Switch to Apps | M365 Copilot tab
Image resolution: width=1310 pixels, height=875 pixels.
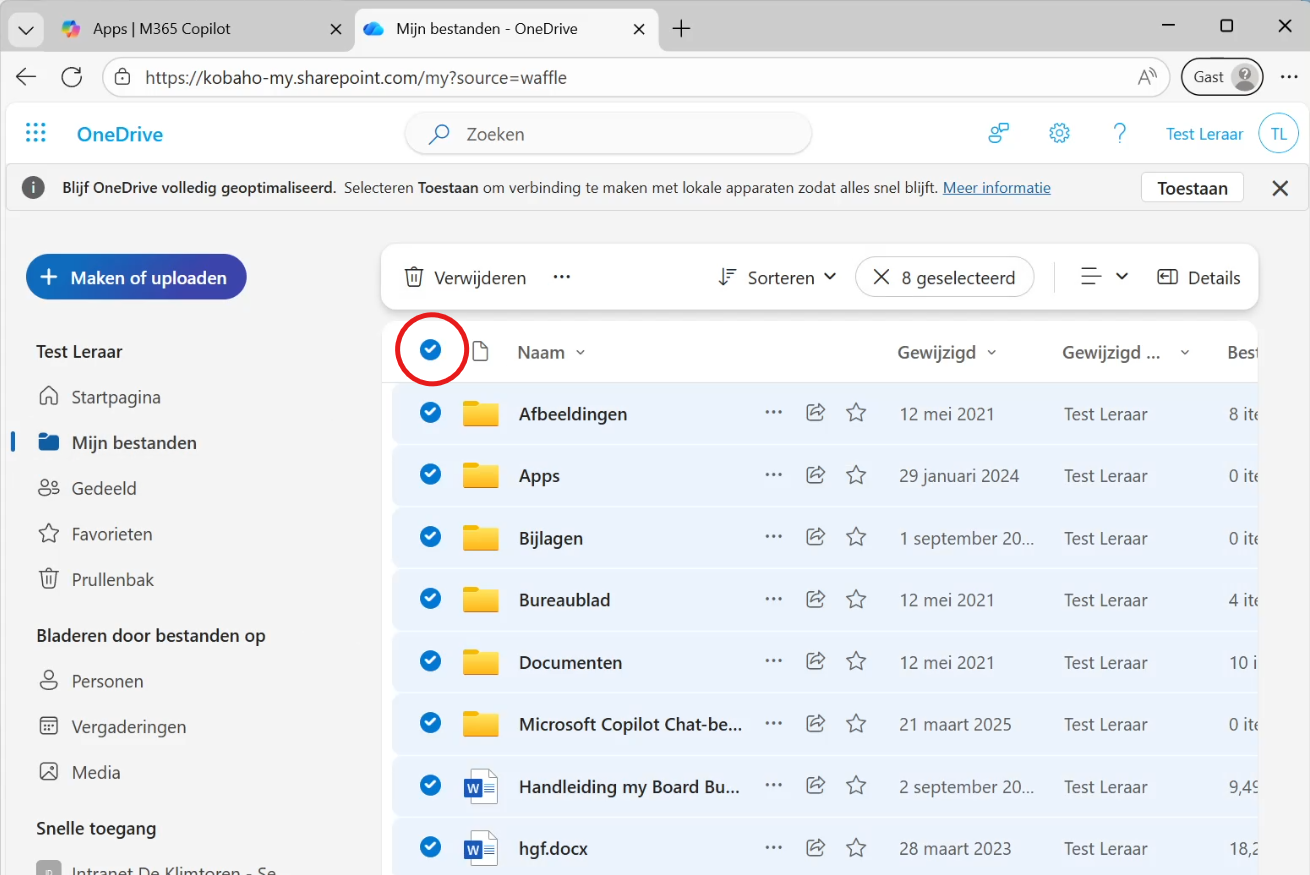click(161, 29)
